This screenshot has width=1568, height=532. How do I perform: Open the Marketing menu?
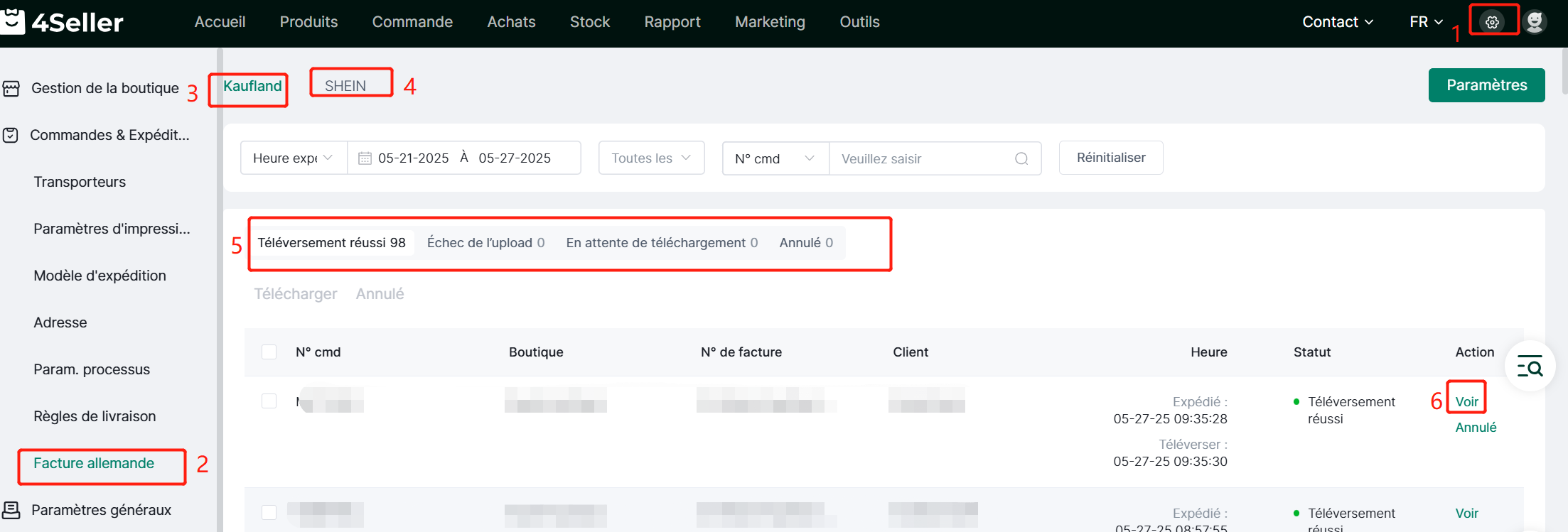(x=770, y=22)
